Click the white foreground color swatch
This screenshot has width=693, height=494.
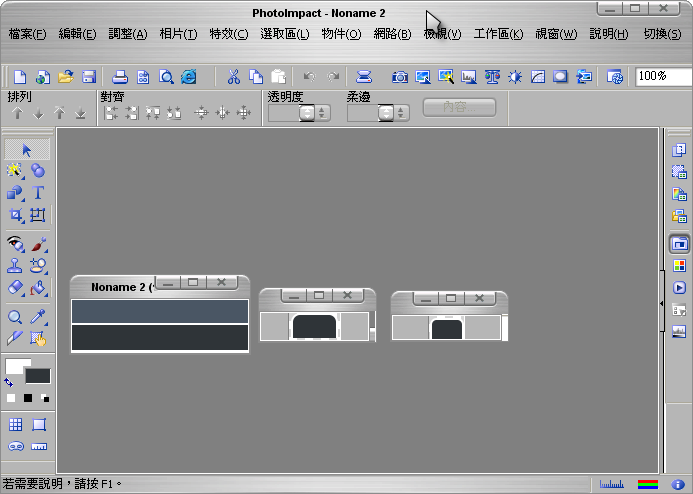15,365
